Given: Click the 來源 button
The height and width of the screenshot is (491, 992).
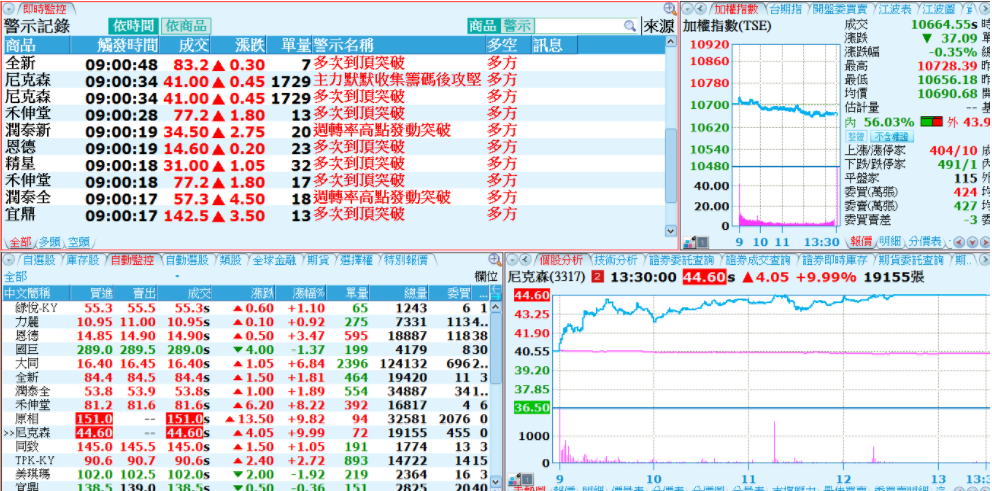Looking at the screenshot, I should coord(658,26).
